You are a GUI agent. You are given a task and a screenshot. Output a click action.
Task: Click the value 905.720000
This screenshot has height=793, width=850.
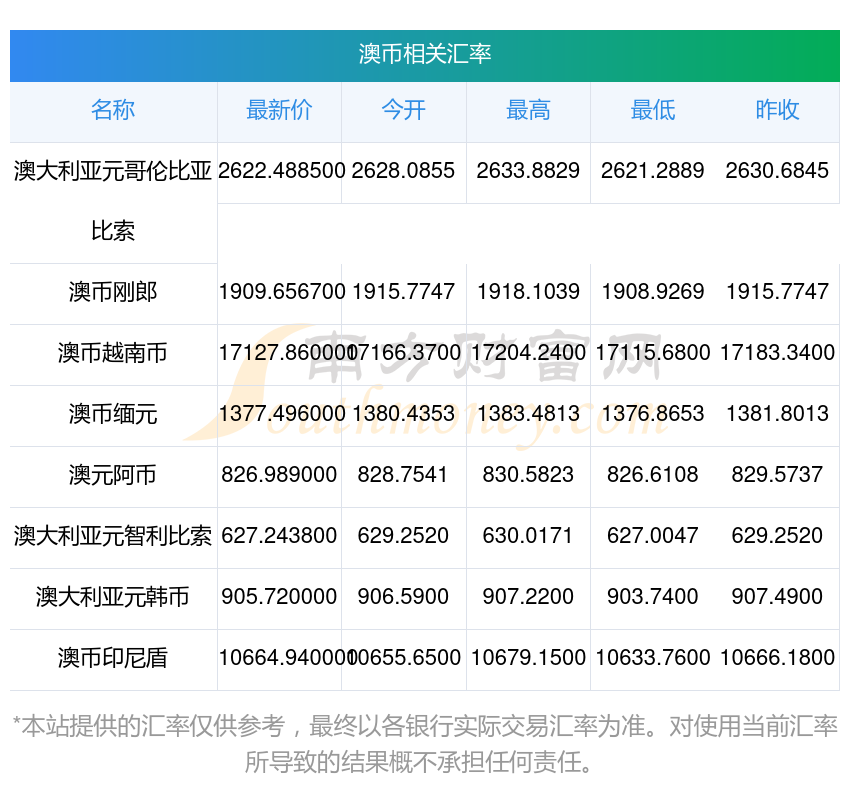279,597
